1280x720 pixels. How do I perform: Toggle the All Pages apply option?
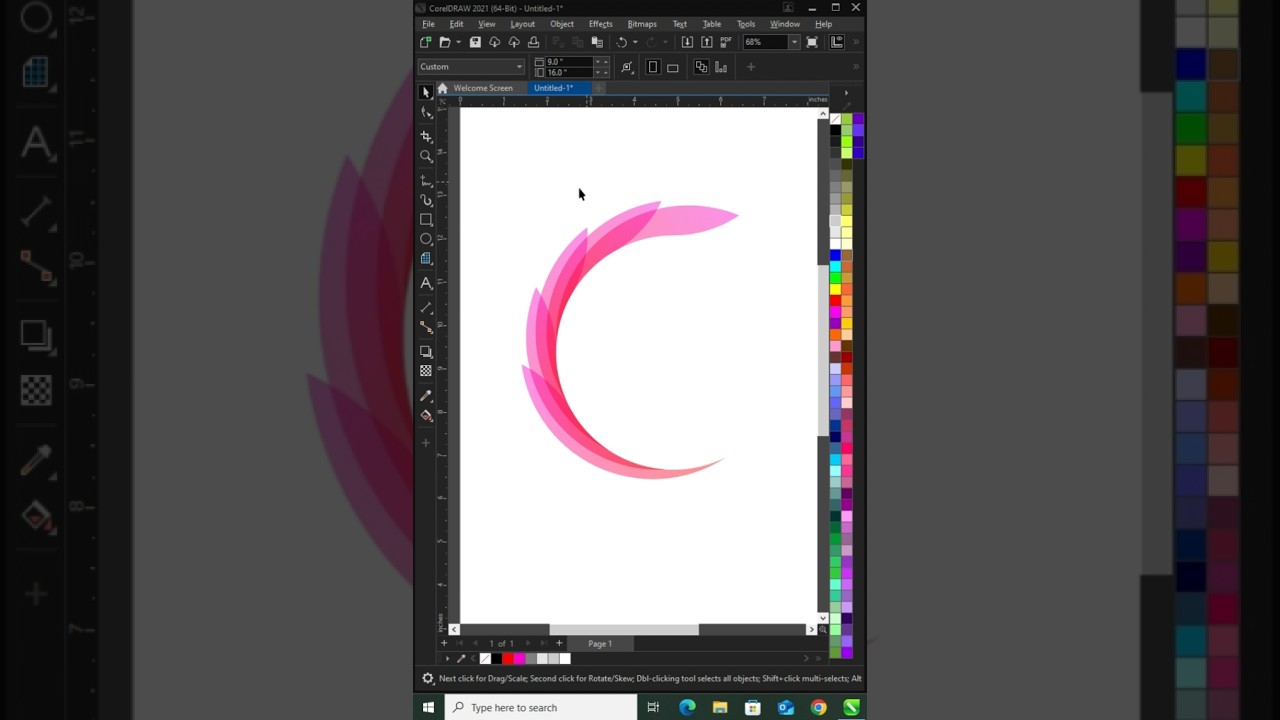click(701, 67)
